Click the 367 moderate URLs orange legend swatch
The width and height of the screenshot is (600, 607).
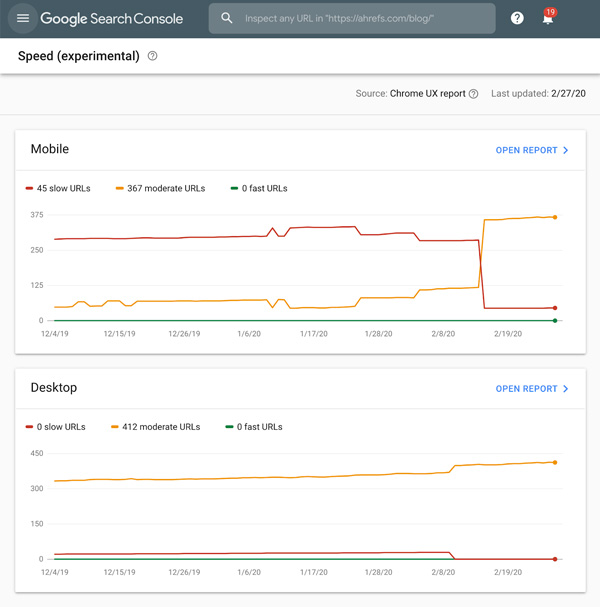[x=120, y=189]
